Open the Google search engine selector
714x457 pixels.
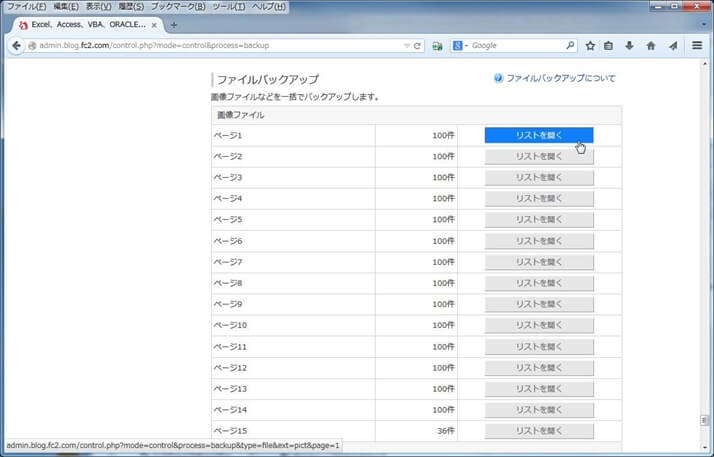tap(460, 46)
